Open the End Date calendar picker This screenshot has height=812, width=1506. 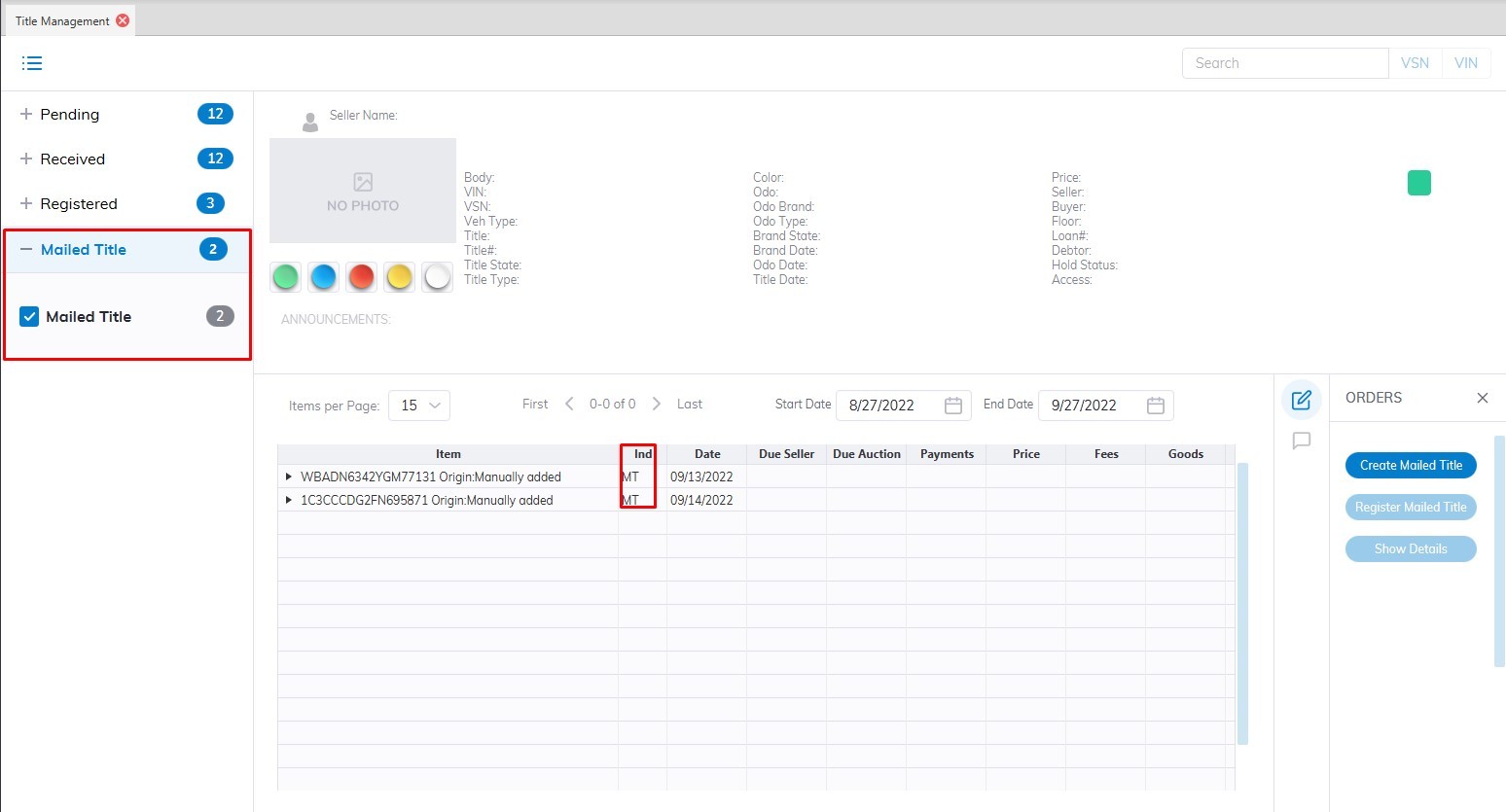click(x=1155, y=406)
